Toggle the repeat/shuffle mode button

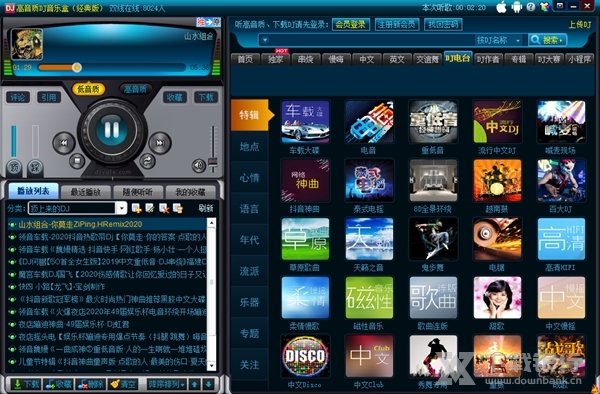pos(147,161)
